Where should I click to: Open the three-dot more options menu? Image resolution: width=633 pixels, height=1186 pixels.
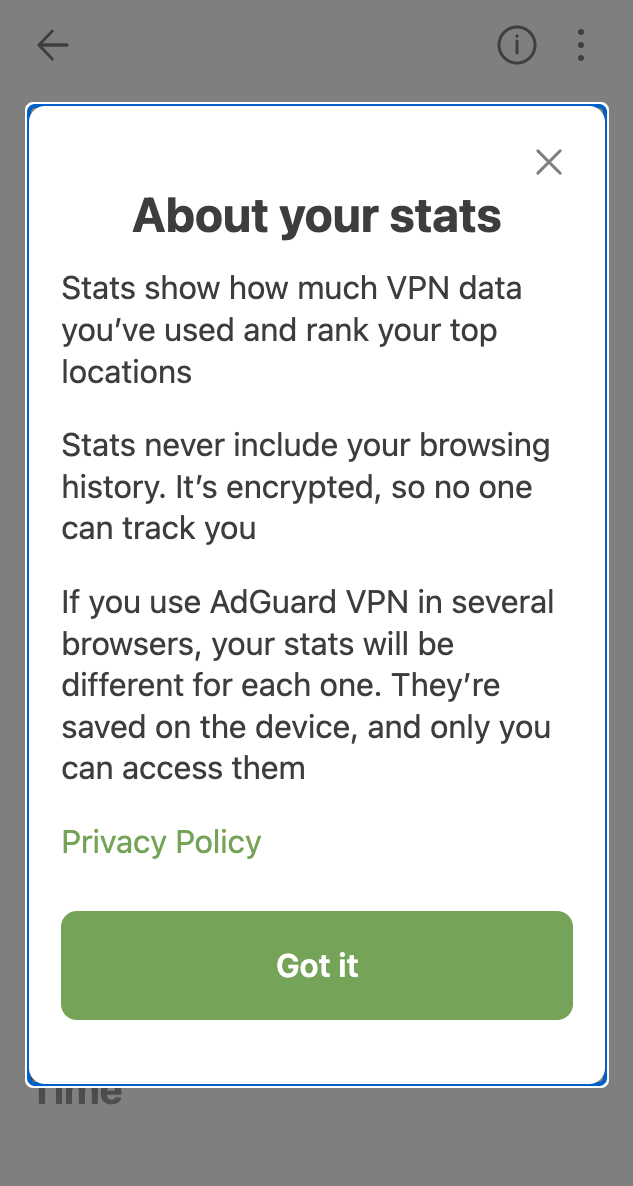(581, 45)
